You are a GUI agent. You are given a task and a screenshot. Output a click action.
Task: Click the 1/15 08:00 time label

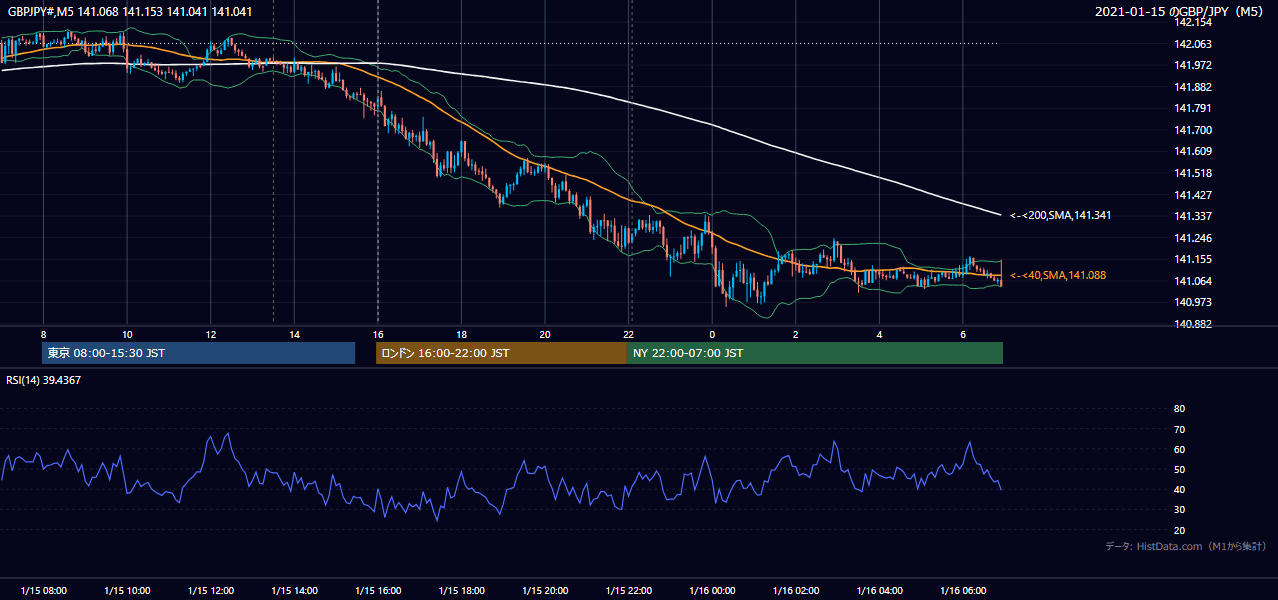pyautogui.click(x=44, y=591)
